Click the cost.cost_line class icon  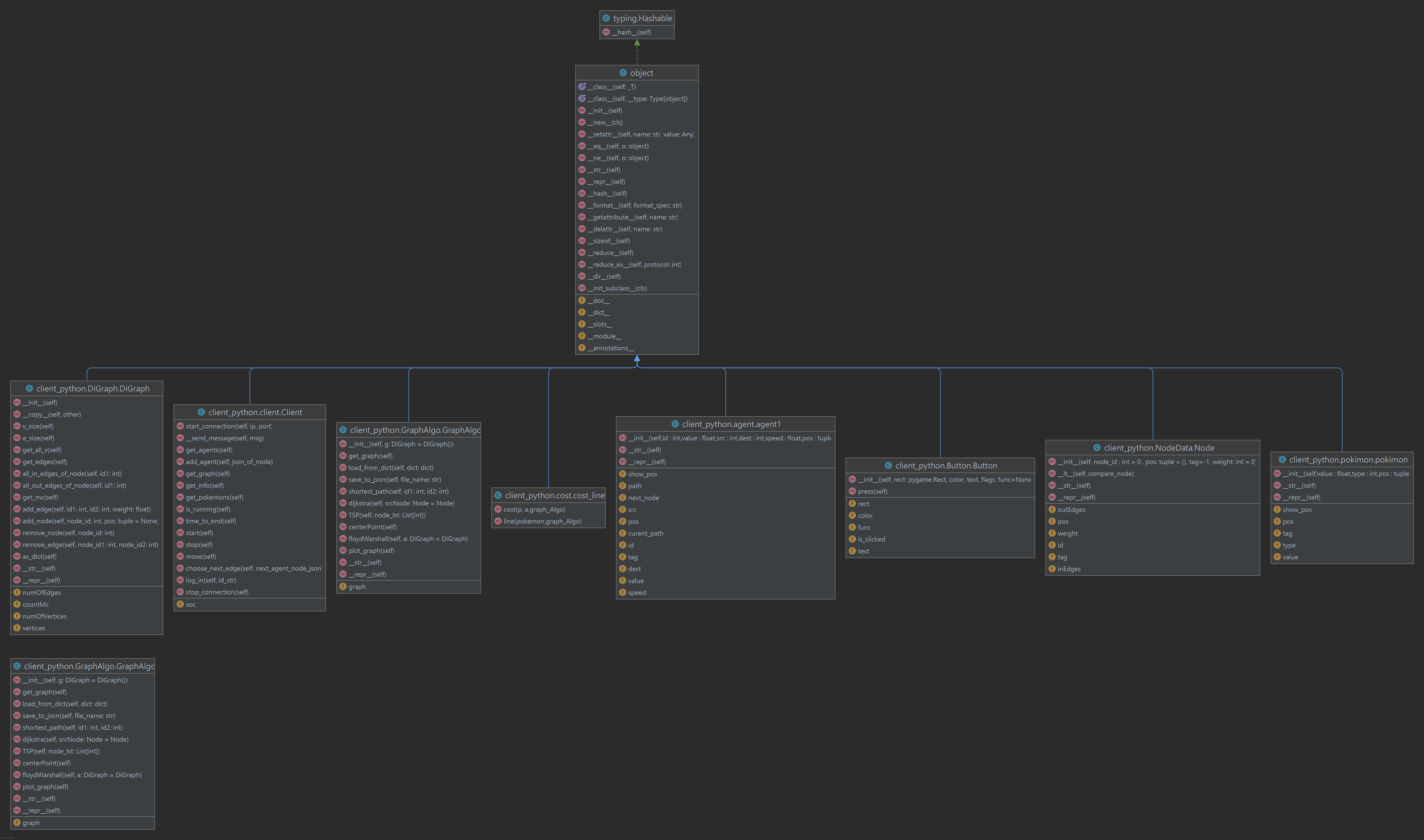coord(497,495)
